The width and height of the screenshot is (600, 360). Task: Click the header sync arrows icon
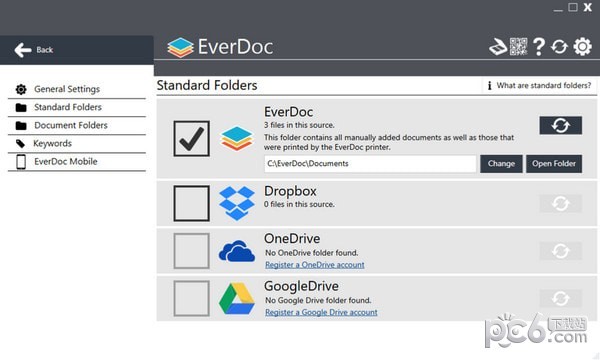click(x=559, y=47)
